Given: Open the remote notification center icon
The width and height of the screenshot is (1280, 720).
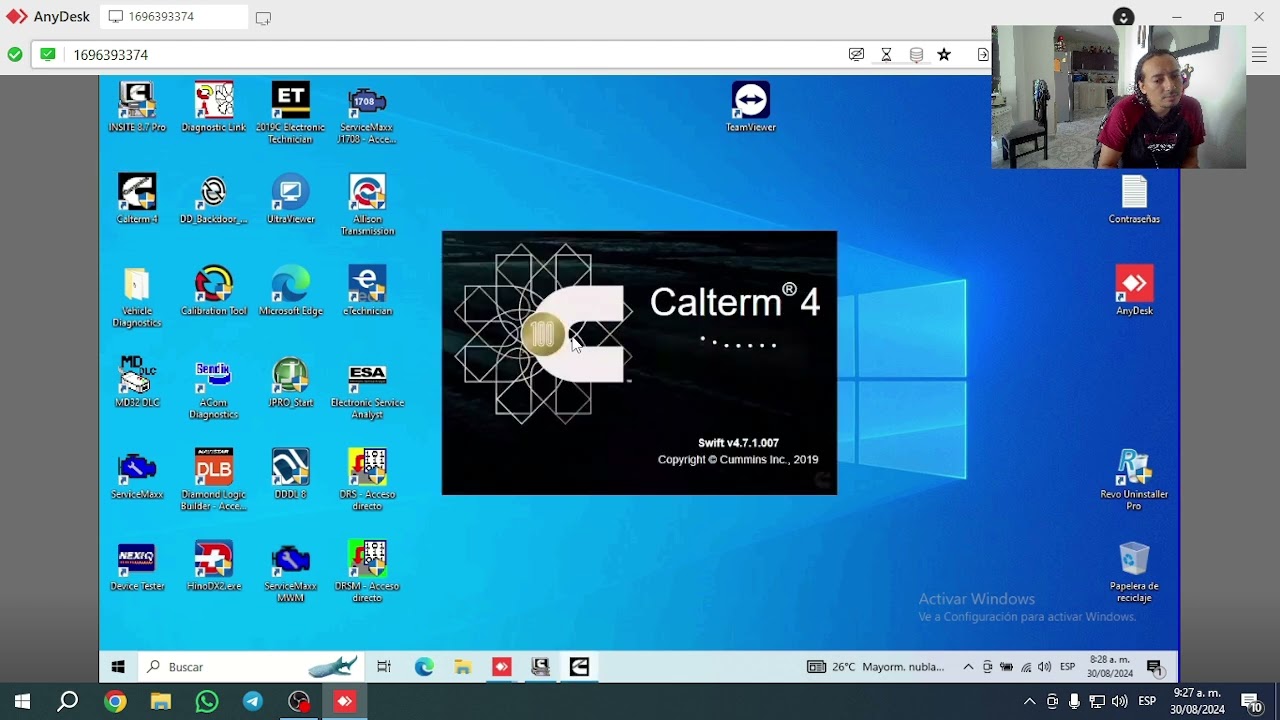Looking at the screenshot, I should (1155, 667).
